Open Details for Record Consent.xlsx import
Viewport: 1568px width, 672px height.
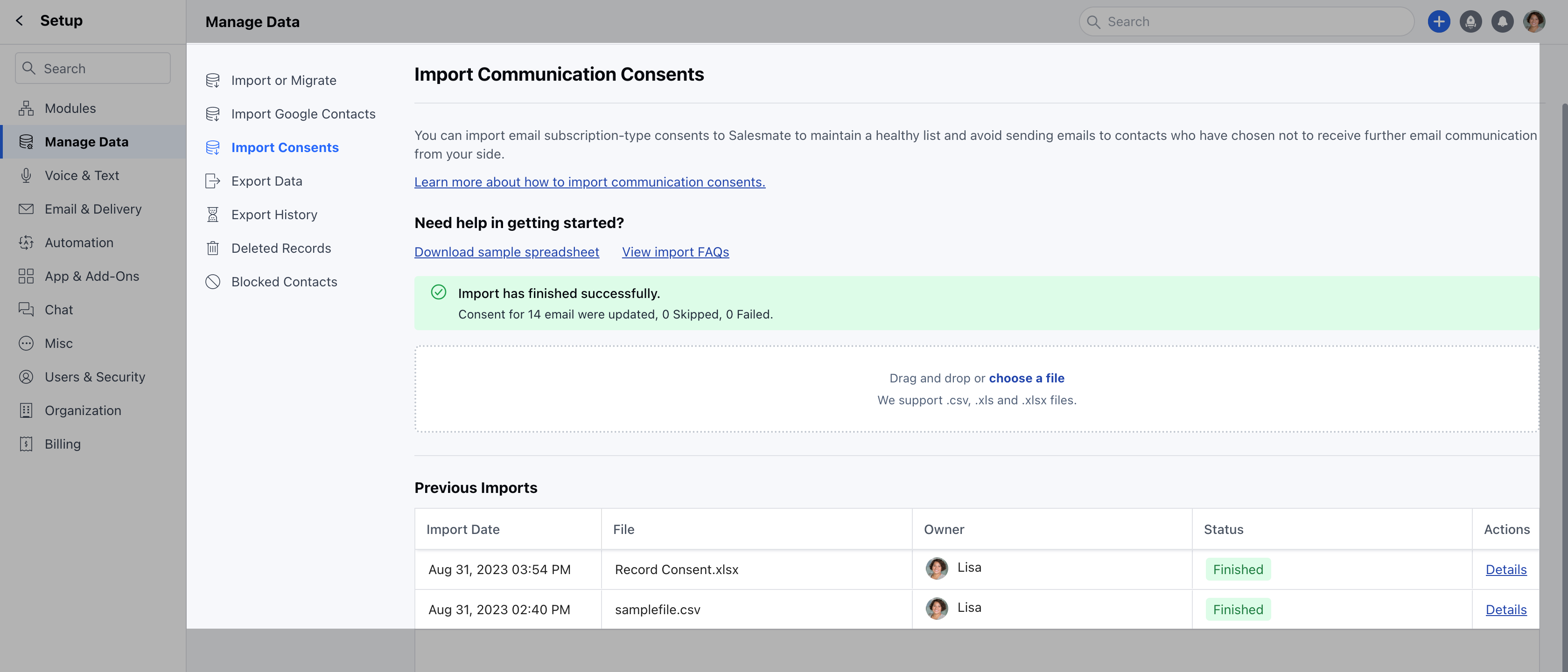coord(1506,569)
